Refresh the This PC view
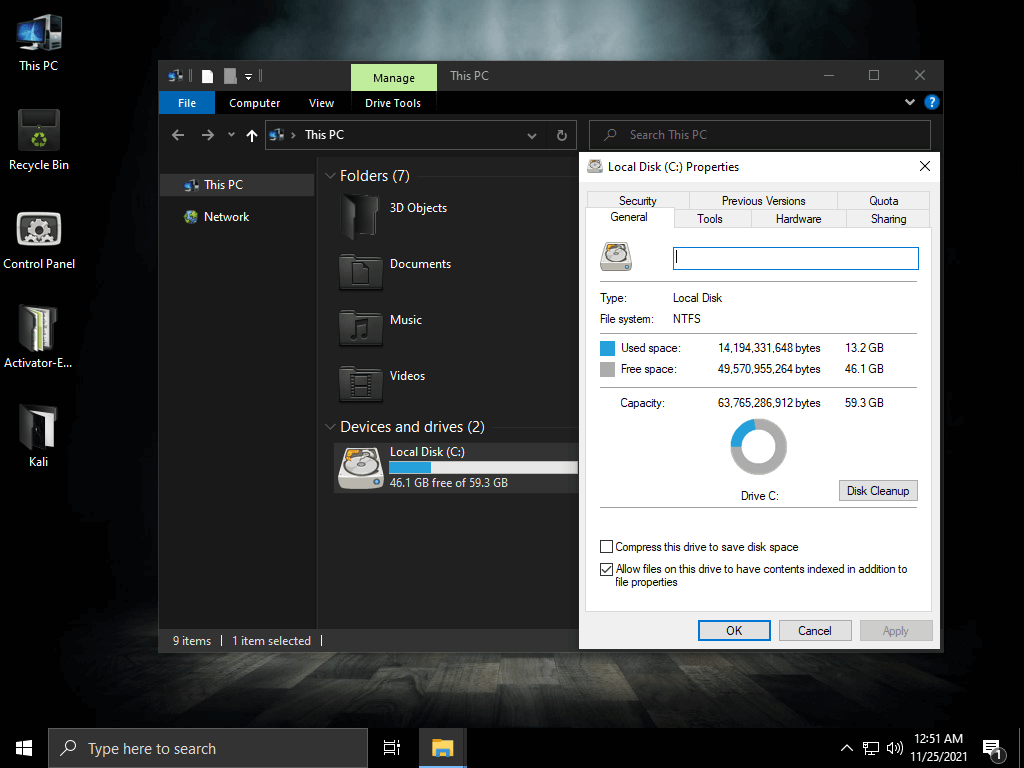1024x768 pixels. pos(562,135)
